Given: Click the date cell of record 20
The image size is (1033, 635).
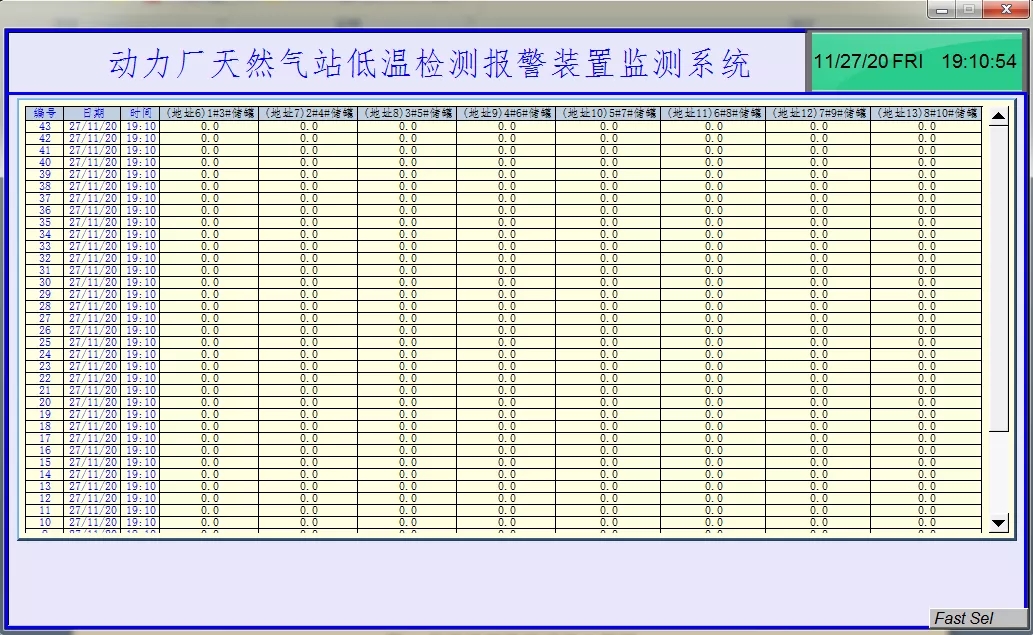Looking at the screenshot, I should [x=93, y=403].
